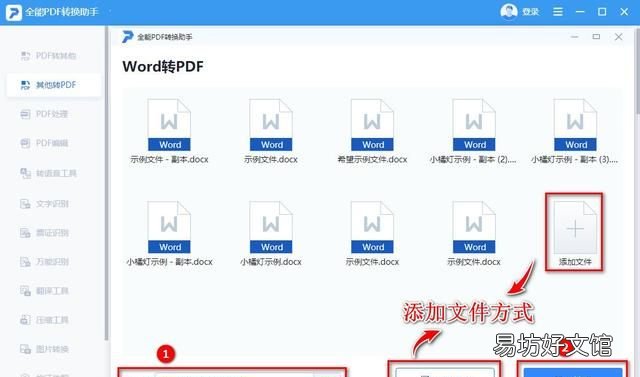Select the file 小橘灯示例.docx

[x=271, y=234]
